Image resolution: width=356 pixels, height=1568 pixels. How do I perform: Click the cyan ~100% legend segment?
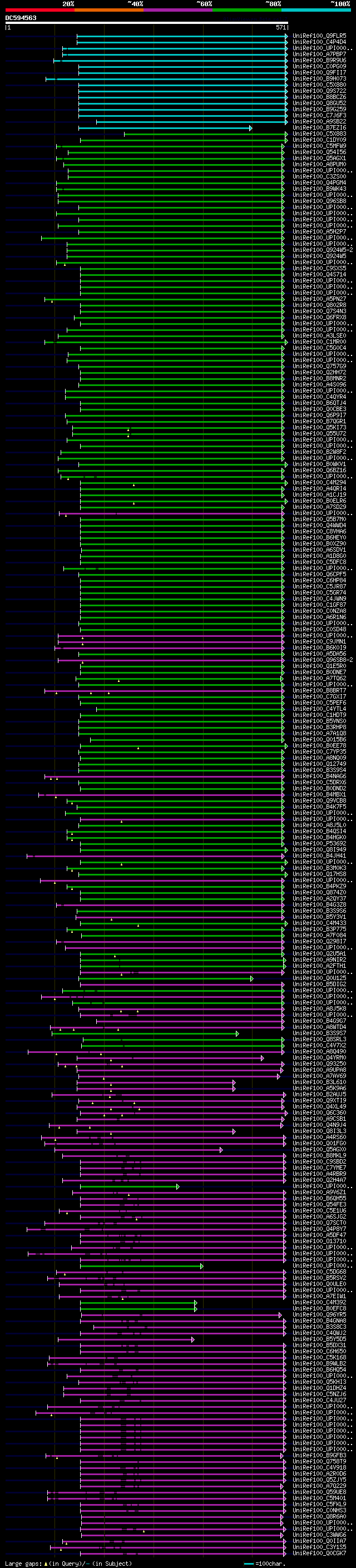(316, 10)
